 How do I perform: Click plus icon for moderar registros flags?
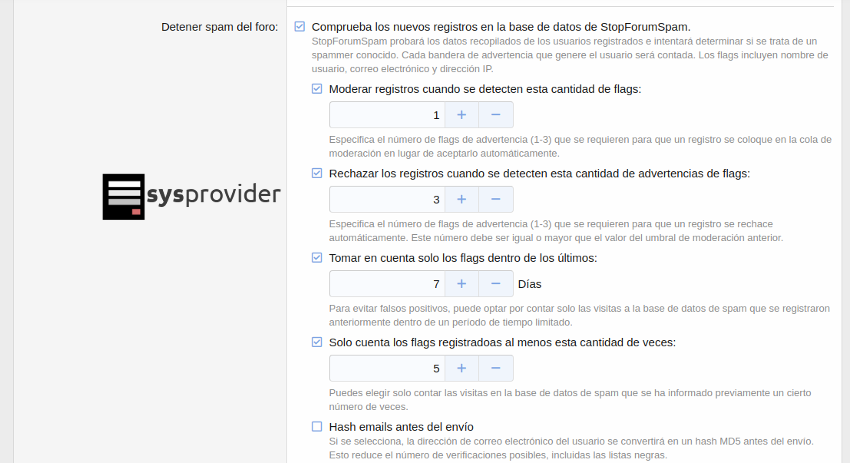click(461, 115)
